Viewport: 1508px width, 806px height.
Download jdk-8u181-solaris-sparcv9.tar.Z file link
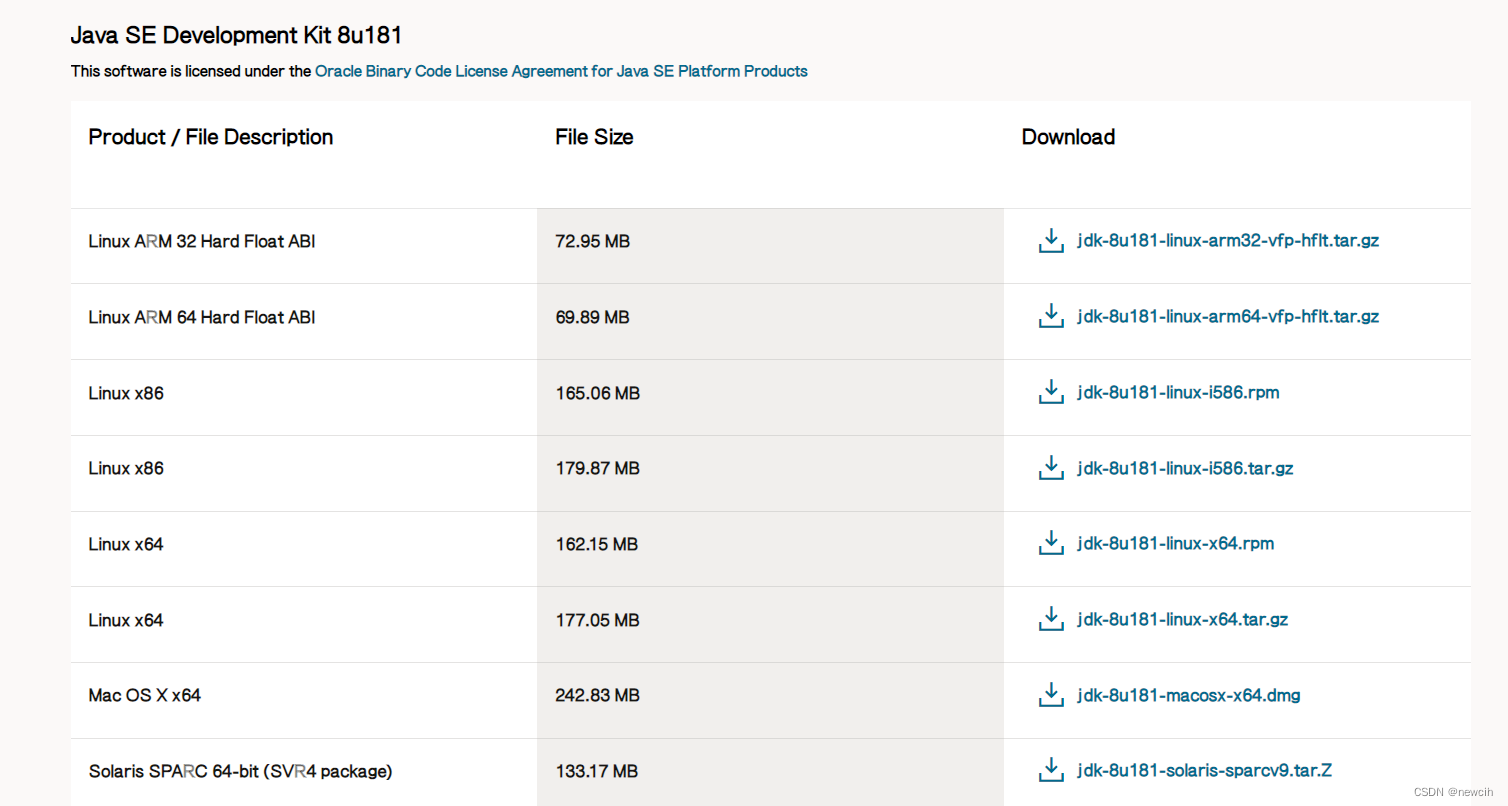coord(1204,770)
